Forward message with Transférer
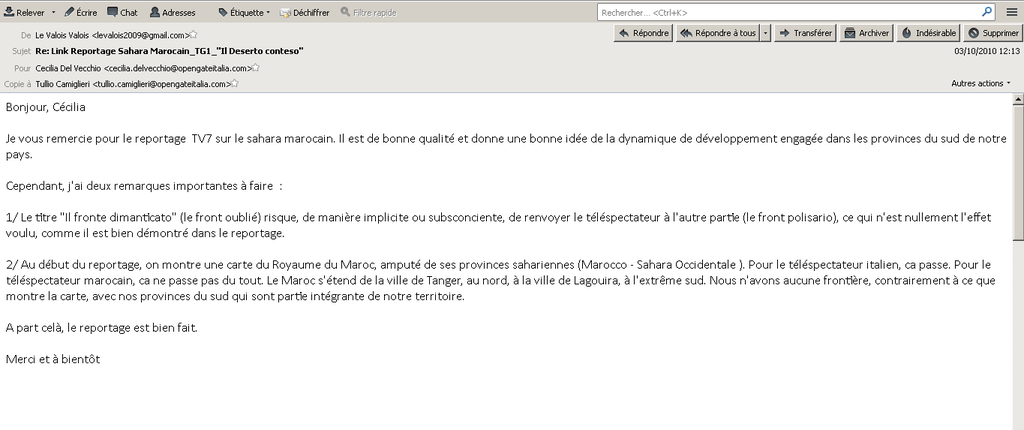 click(805, 33)
